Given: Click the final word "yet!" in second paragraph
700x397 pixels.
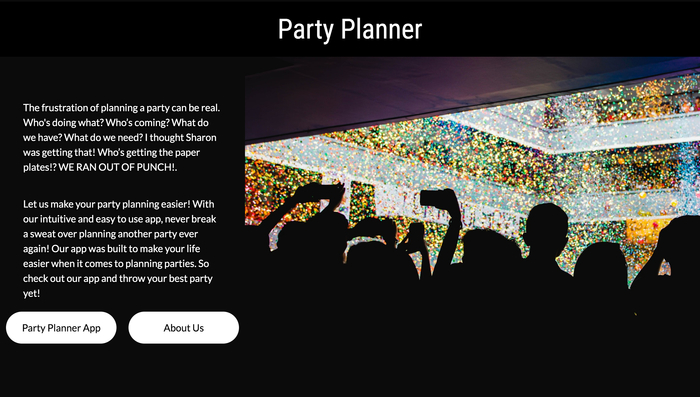Looking at the screenshot, I should [x=32, y=293].
